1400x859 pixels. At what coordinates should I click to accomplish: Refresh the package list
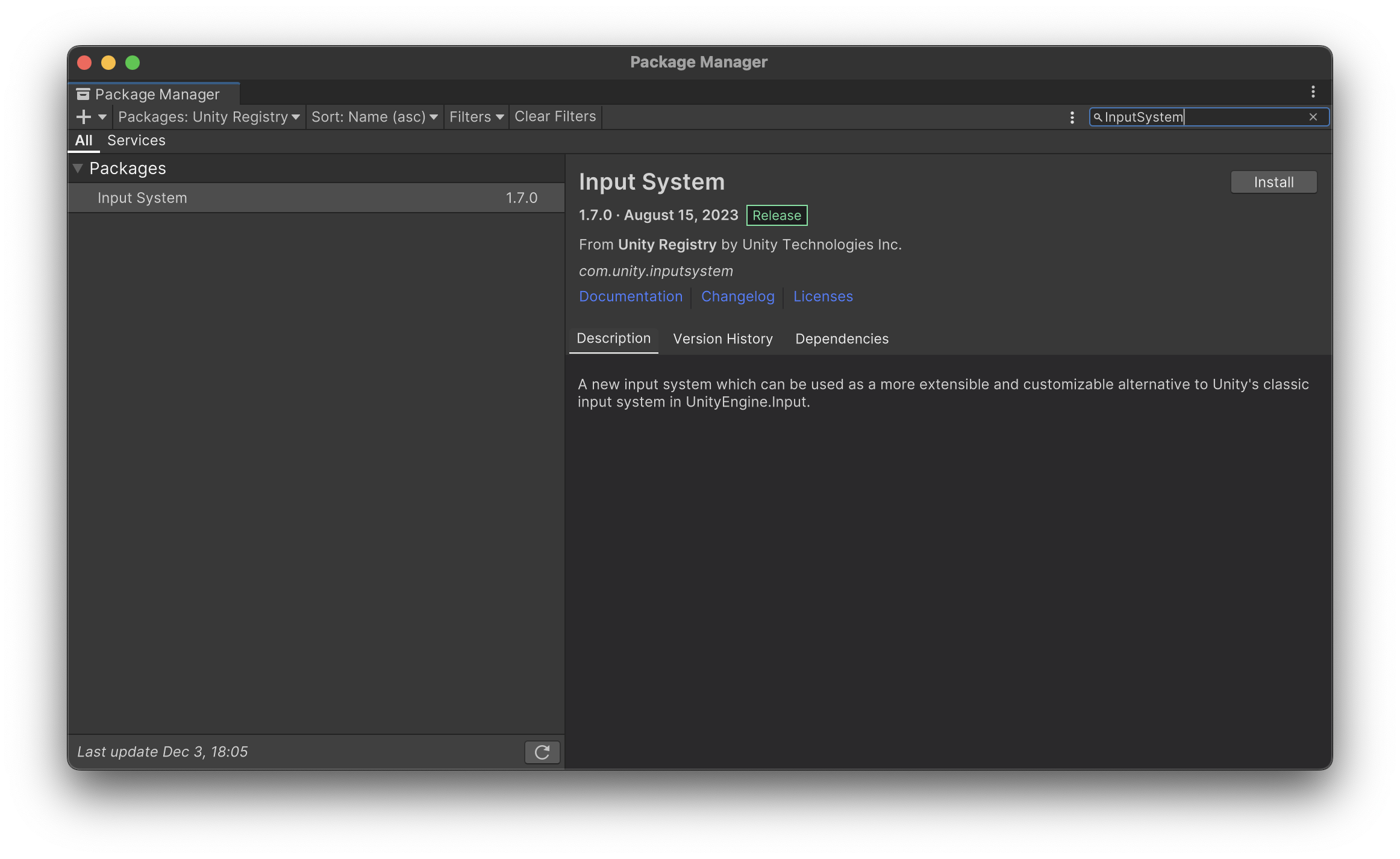coord(542,752)
